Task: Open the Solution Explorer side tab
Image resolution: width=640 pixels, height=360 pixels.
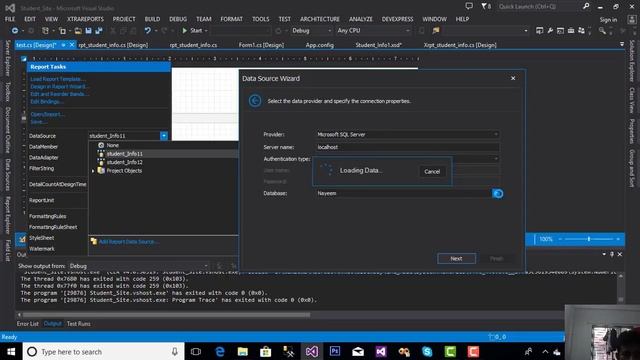Action: tap(632, 61)
